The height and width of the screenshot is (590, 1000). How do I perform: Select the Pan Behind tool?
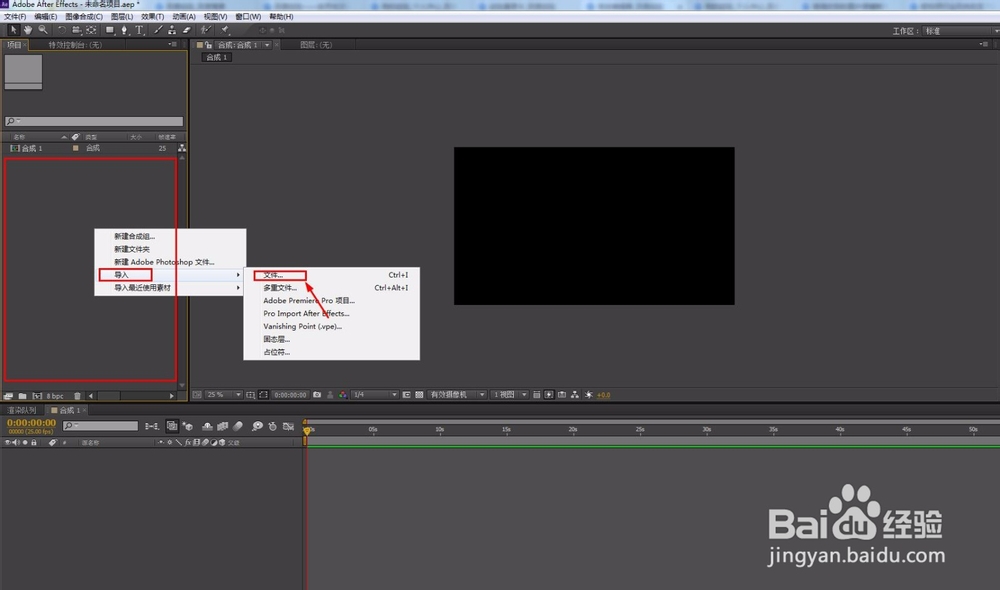click(x=91, y=30)
